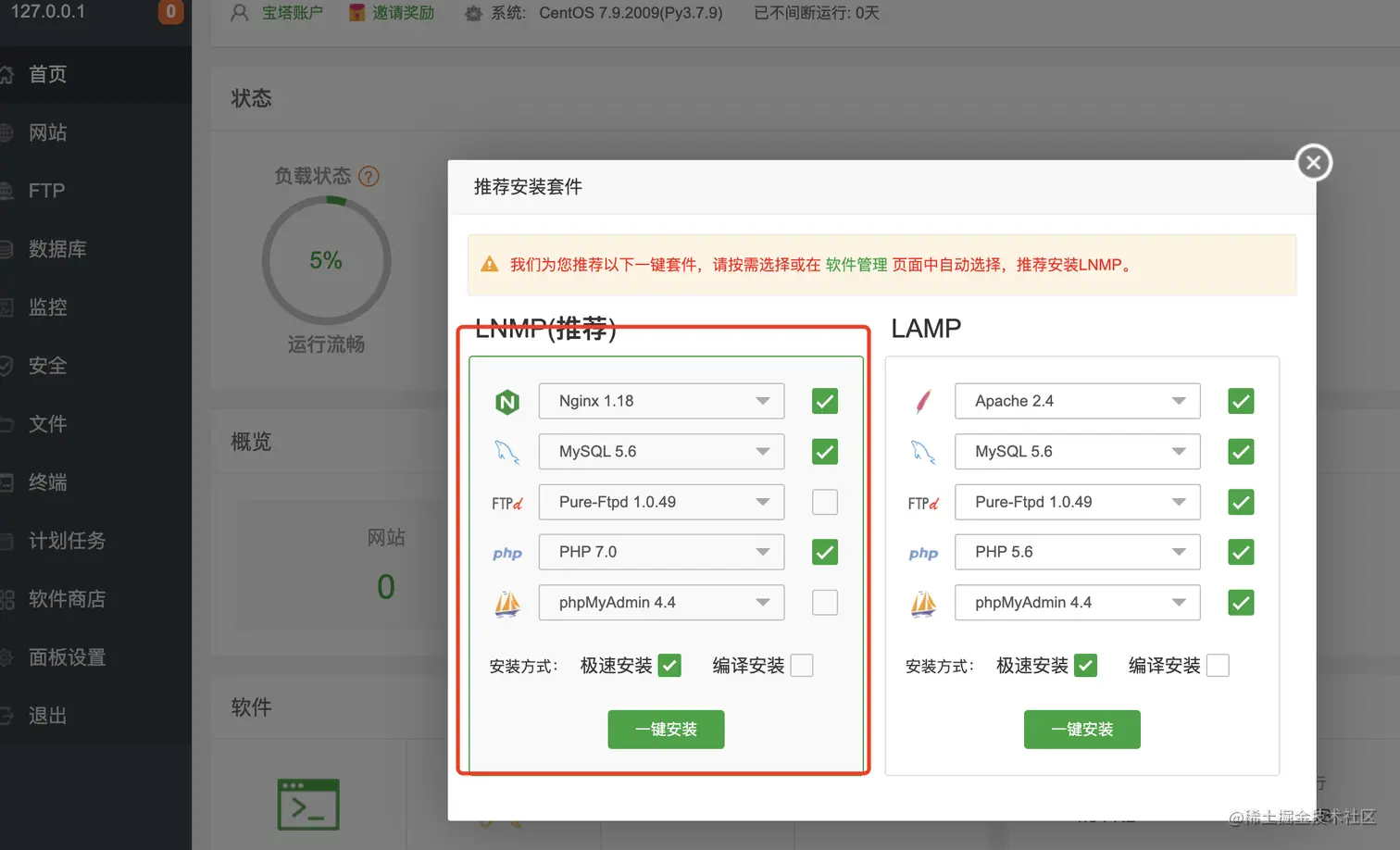Uncheck LNMP MySQL 5.6 checkbox
This screenshot has width=1400, height=850.
(824, 452)
